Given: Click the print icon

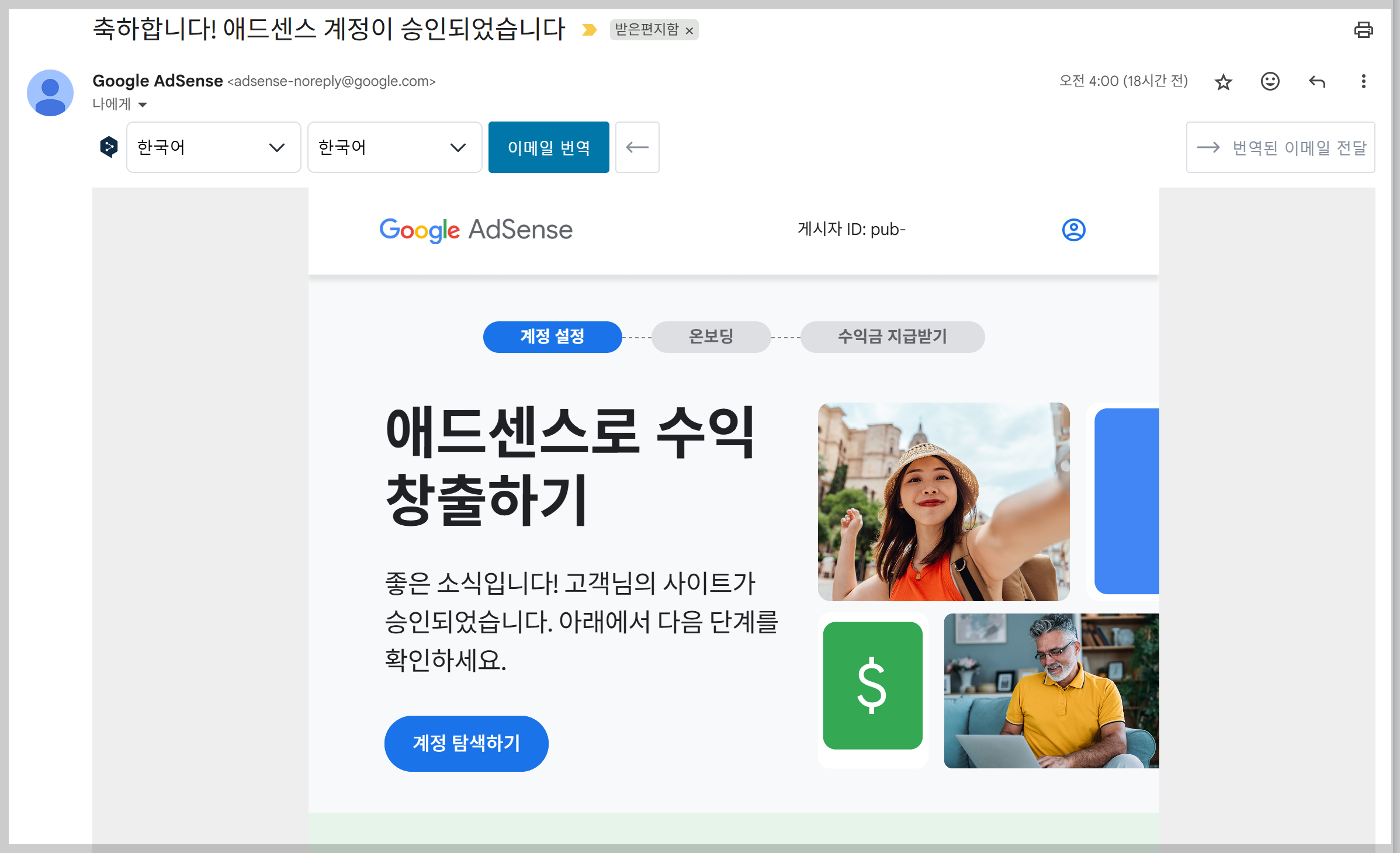Looking at the screenshot, I should click(1364, 30).
